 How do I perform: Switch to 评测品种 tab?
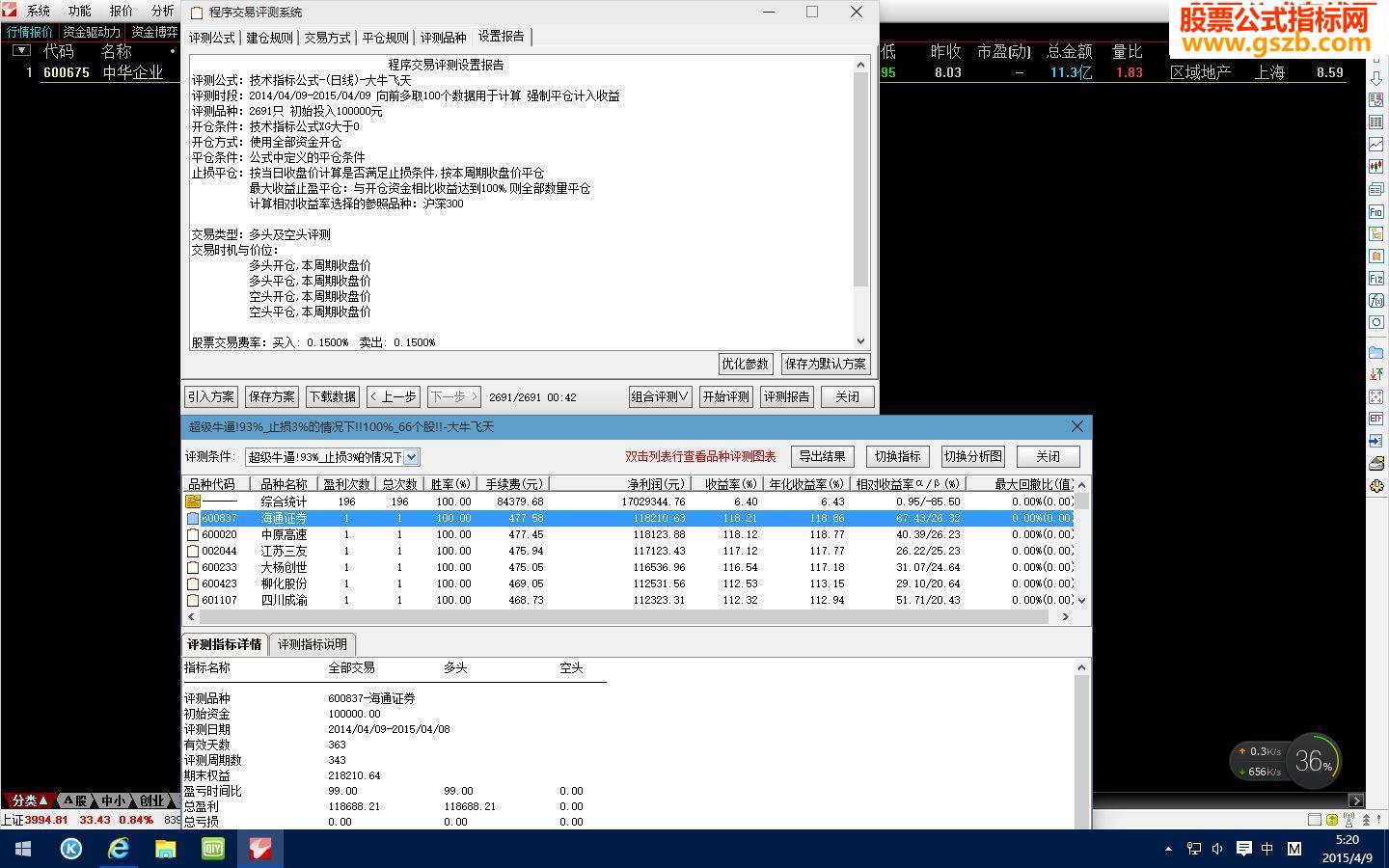click(443, 38)
